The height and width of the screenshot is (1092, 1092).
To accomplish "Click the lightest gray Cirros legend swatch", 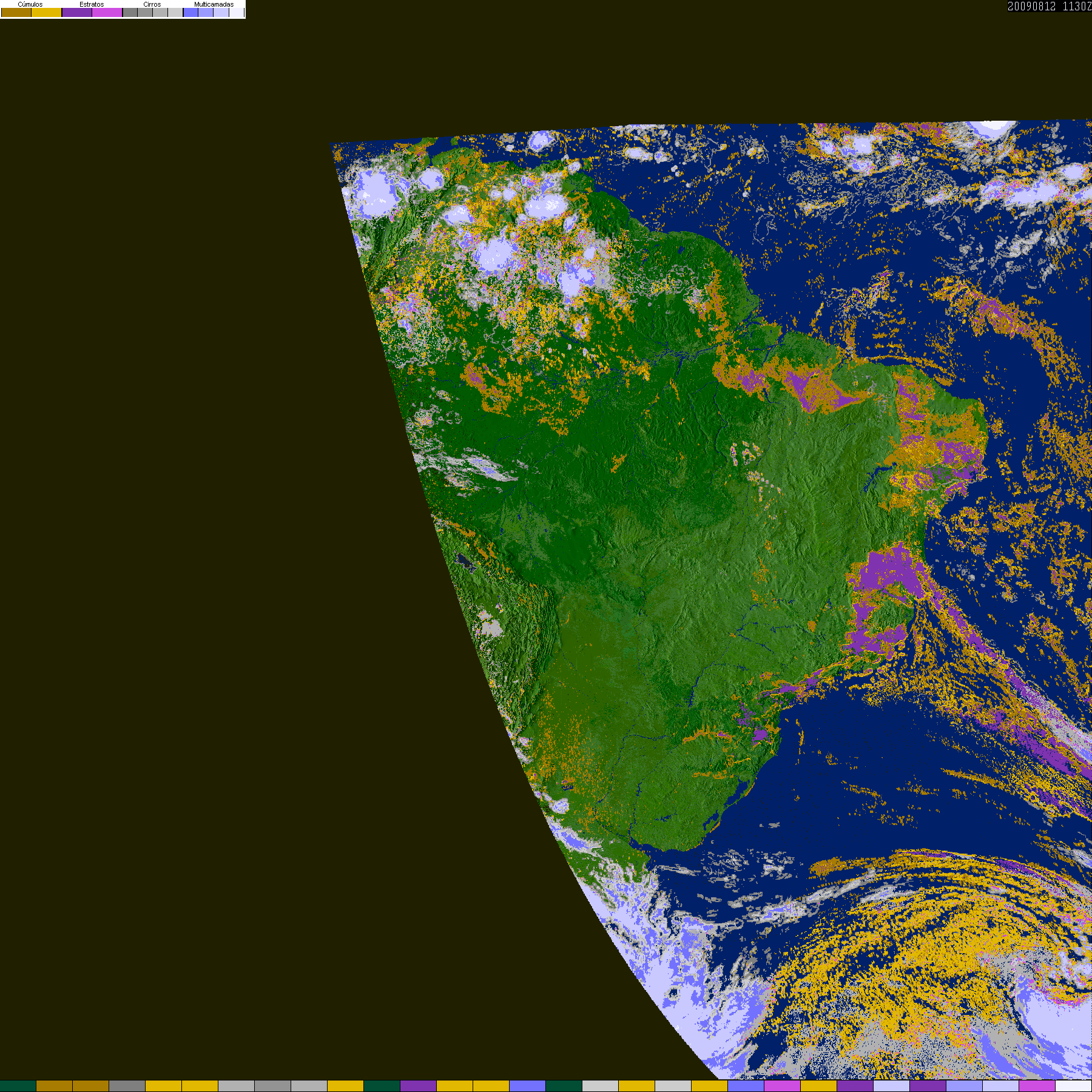I will click(175, 12).
